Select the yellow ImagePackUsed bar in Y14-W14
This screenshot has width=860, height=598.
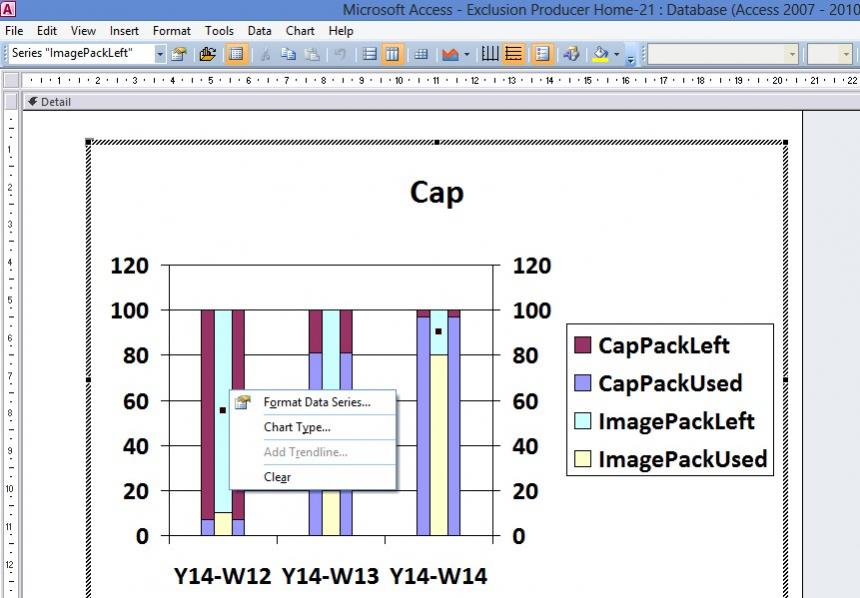click(x=439, y=445)
